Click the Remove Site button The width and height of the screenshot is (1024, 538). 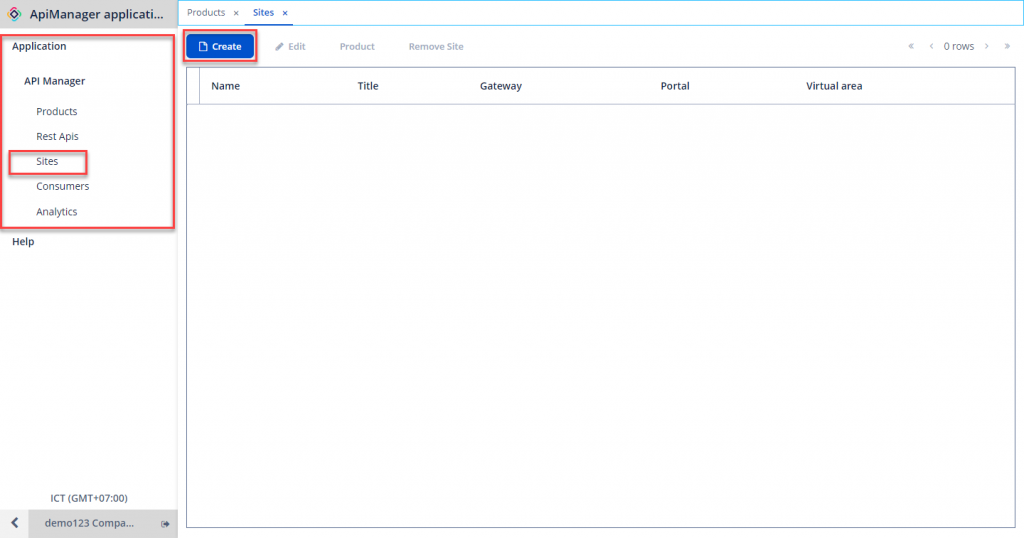tap(435, 46)
